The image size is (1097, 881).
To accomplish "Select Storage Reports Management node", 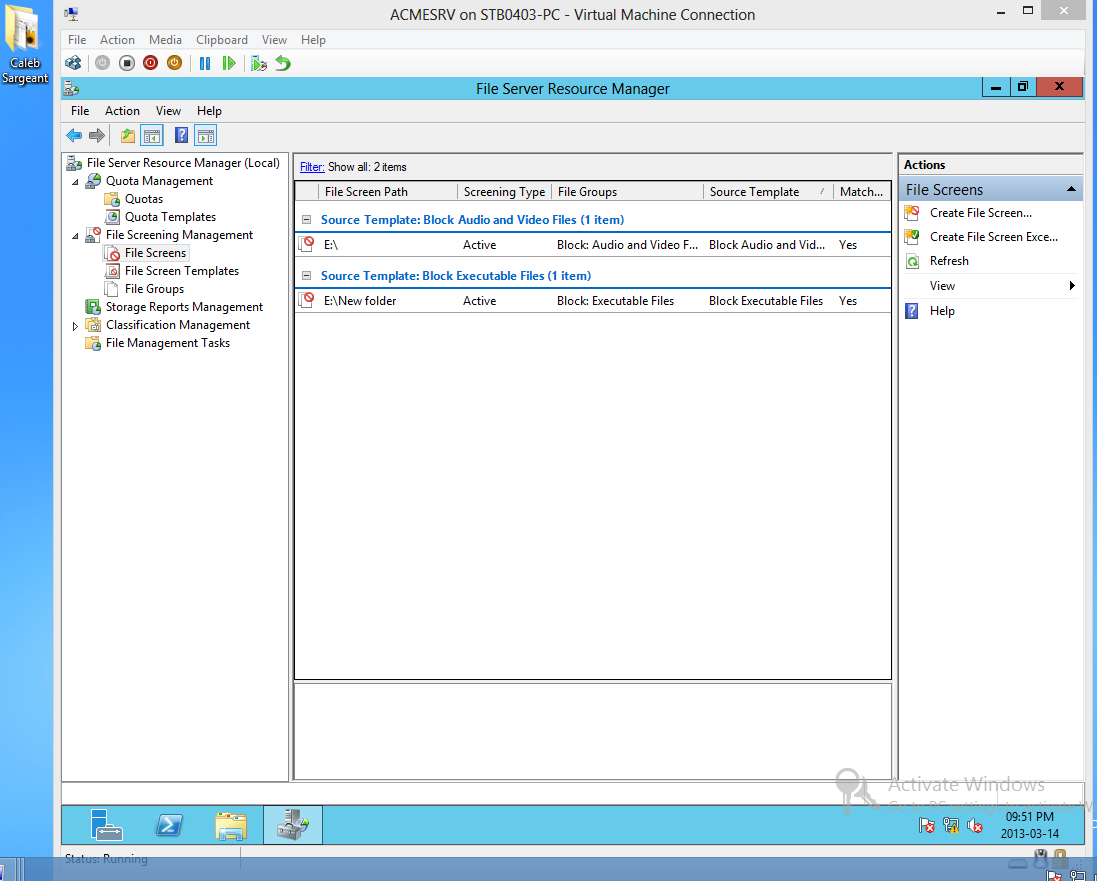I will (184, 306).
